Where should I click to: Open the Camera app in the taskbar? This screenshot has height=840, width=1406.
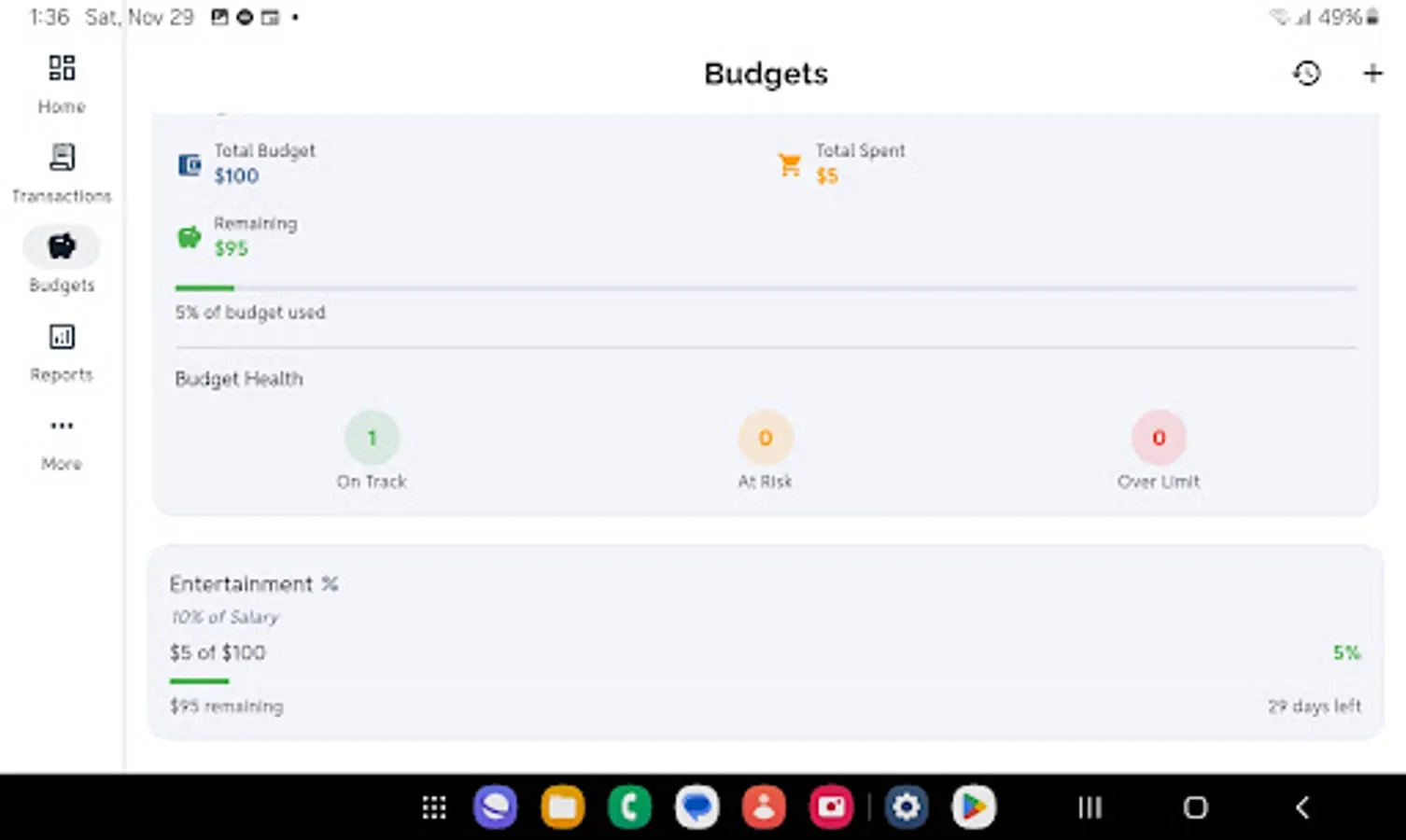831,806
